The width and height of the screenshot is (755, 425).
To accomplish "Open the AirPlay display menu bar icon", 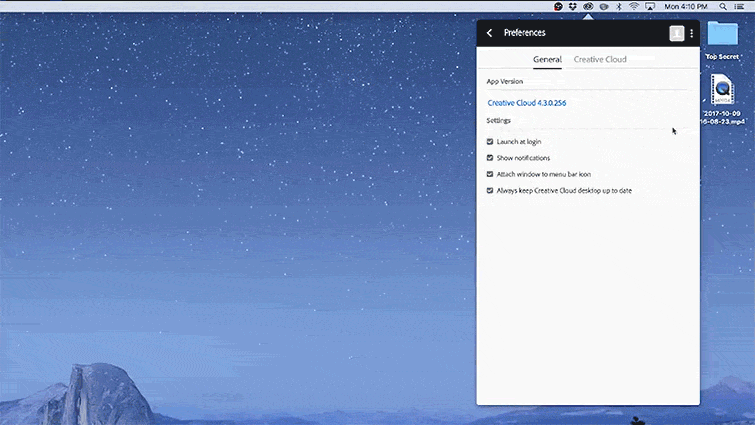I will coord(650,6).
